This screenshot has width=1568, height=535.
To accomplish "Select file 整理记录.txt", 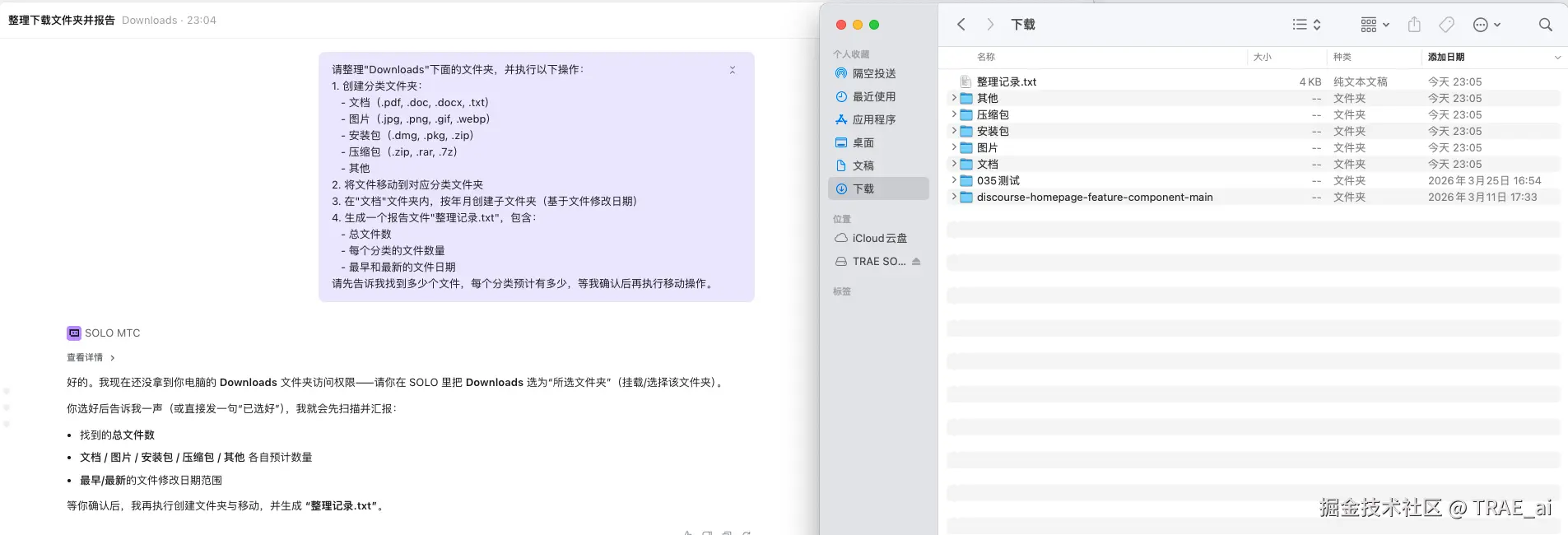I will [x=1006, y=81].
